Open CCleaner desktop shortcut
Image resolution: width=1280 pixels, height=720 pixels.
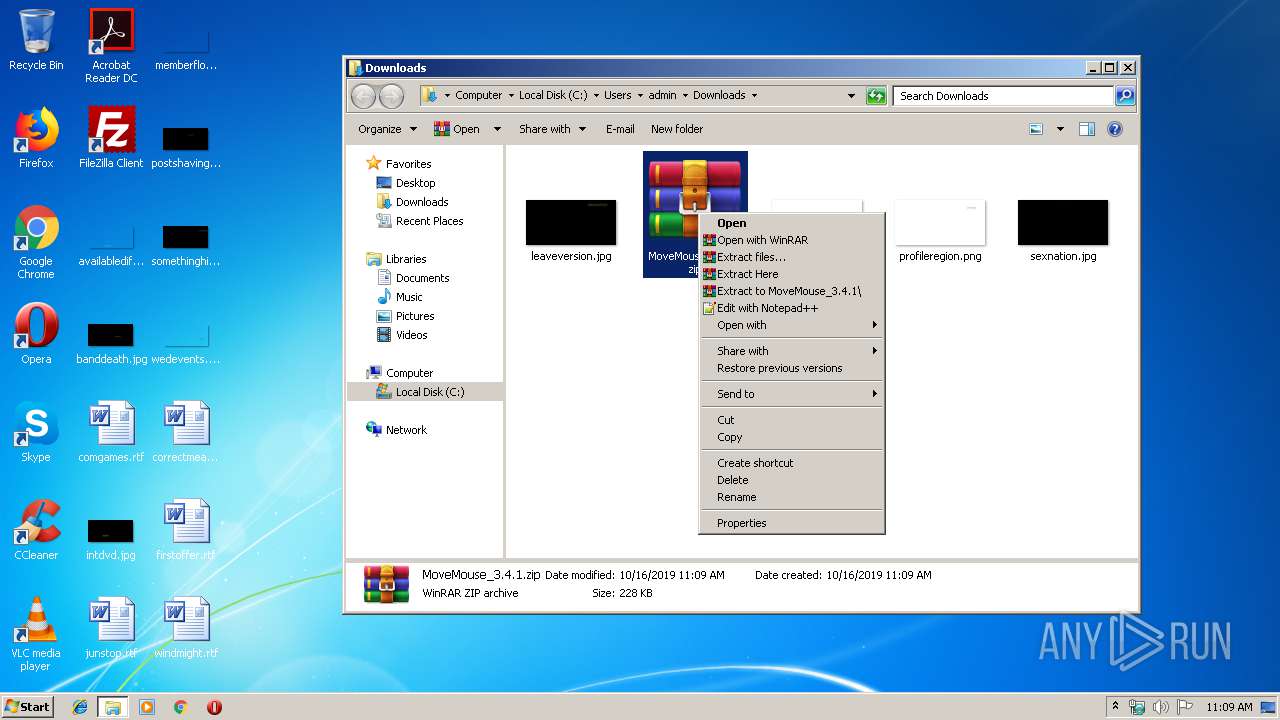tap(36, 530)
